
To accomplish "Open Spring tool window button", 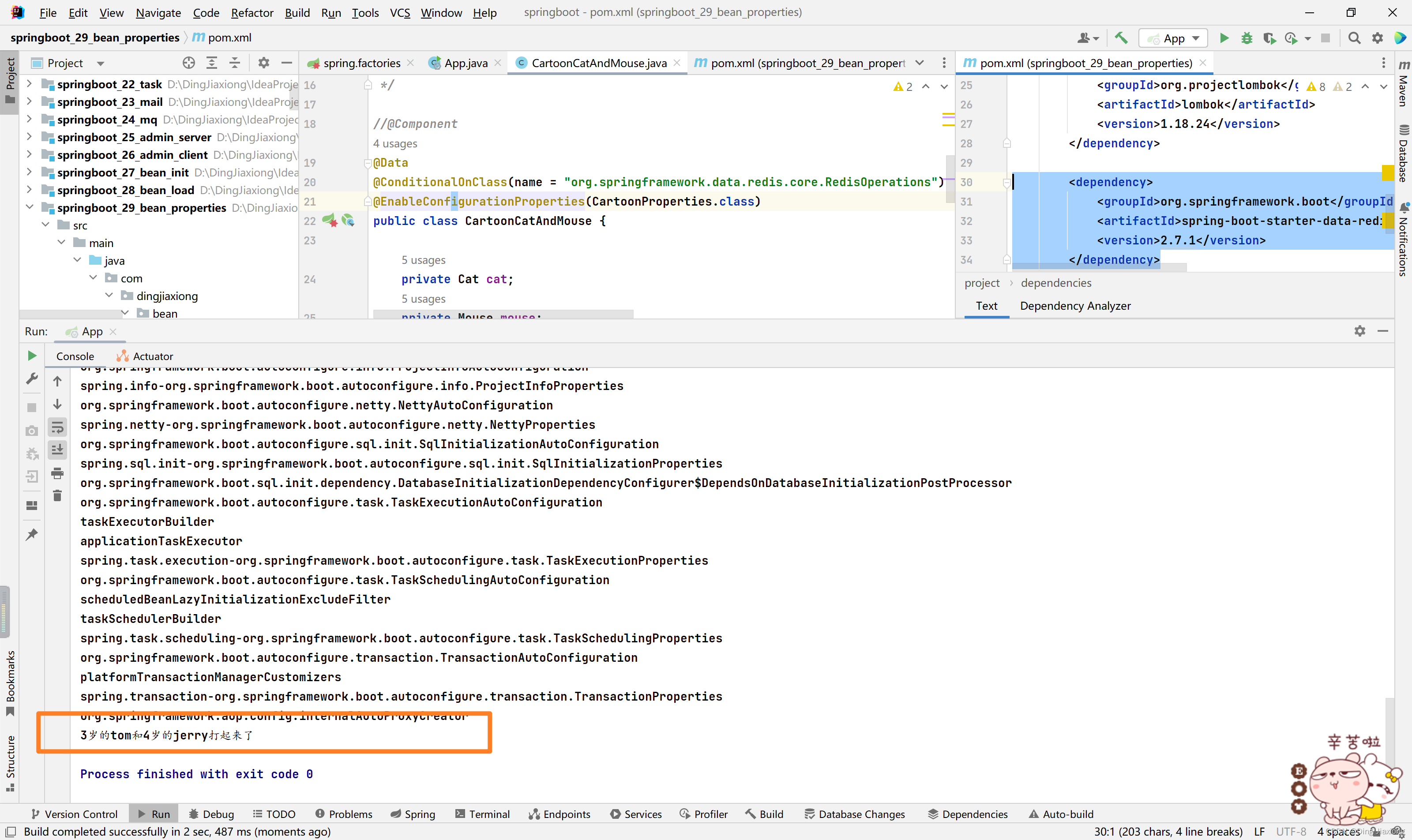I will click(413, 814).
